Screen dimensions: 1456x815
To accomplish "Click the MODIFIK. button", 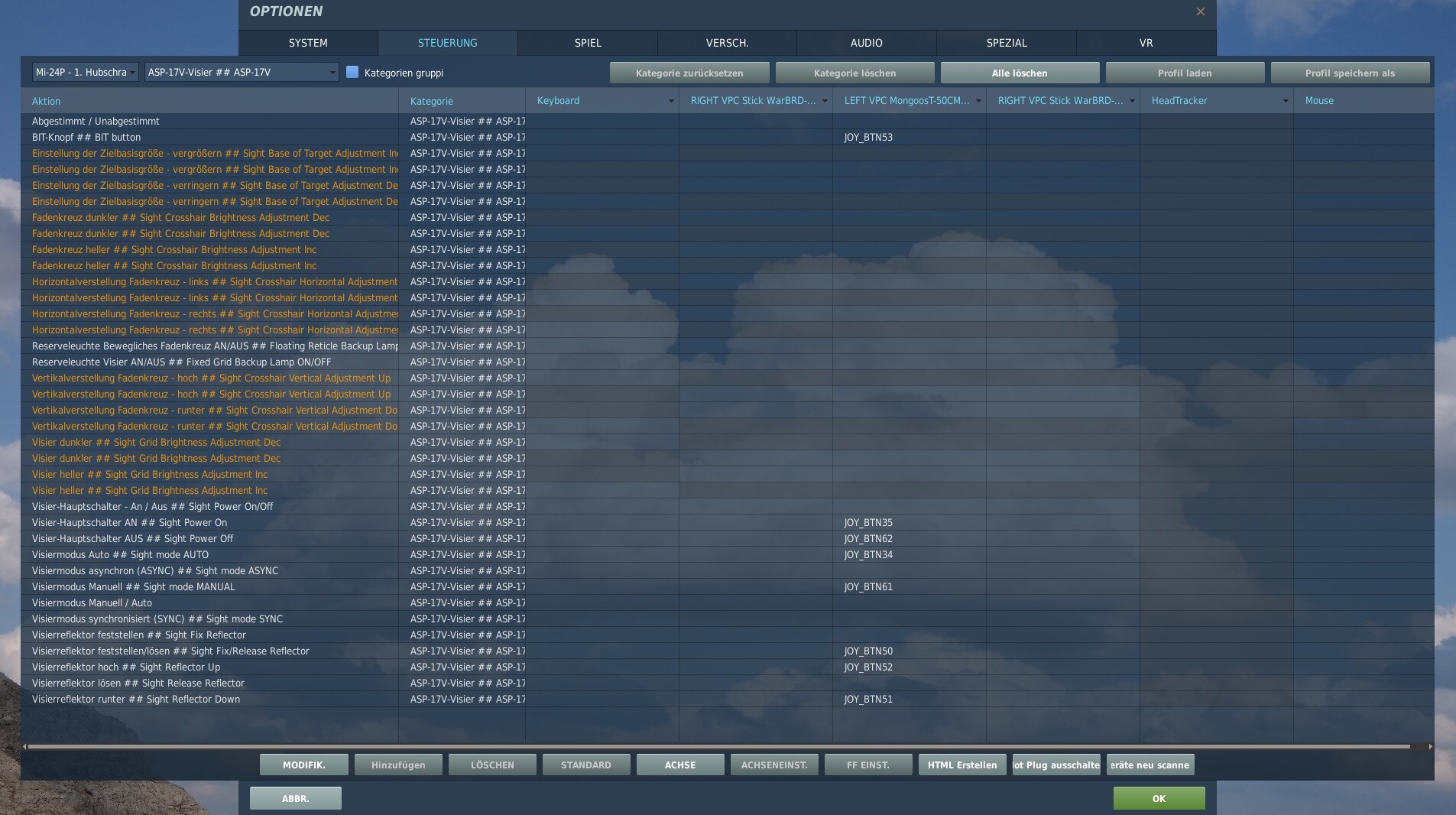I will (x=304, y=765).
